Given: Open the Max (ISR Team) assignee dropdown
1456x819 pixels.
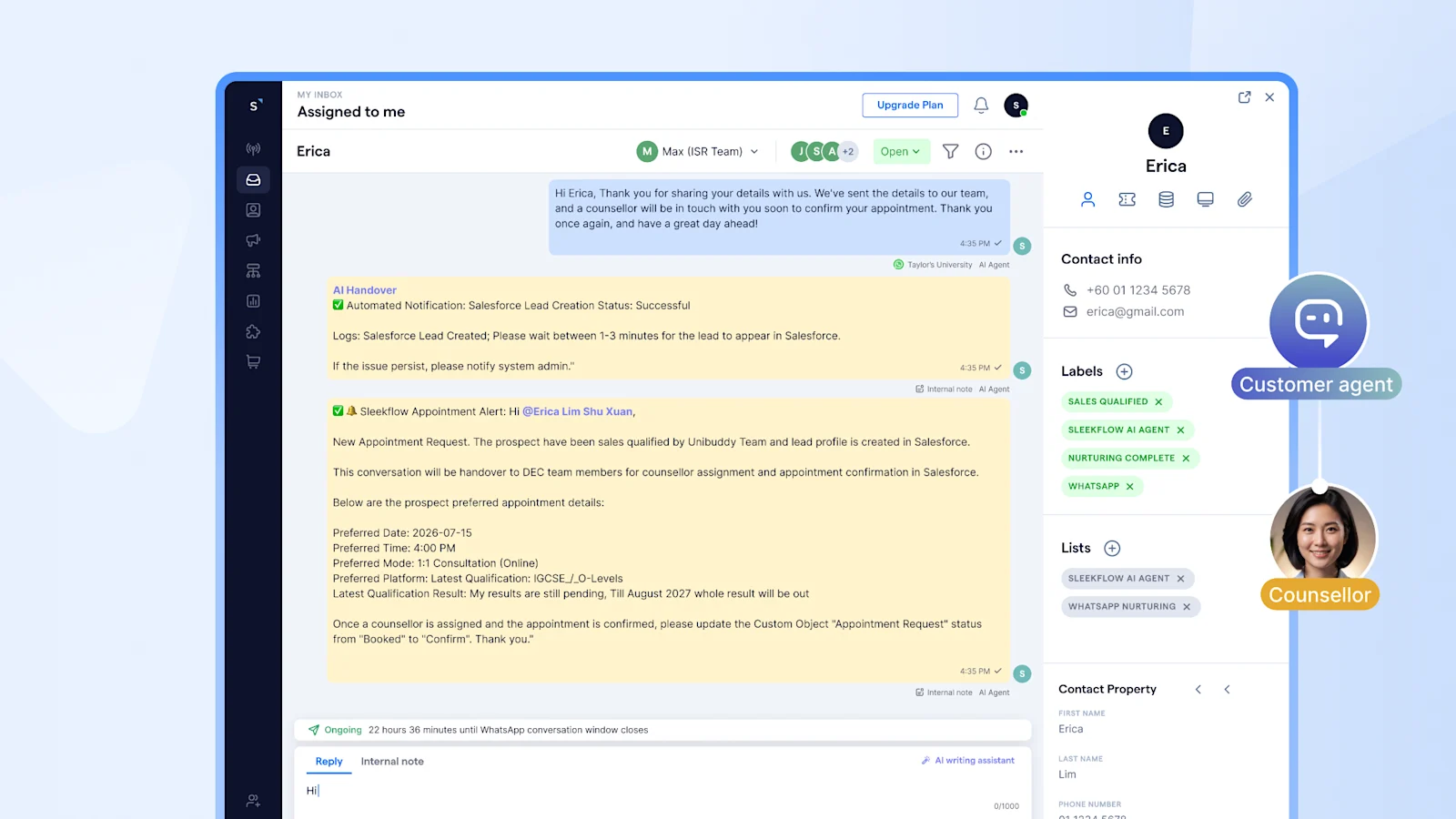Looking at the screenshot, I should (698, 152).
